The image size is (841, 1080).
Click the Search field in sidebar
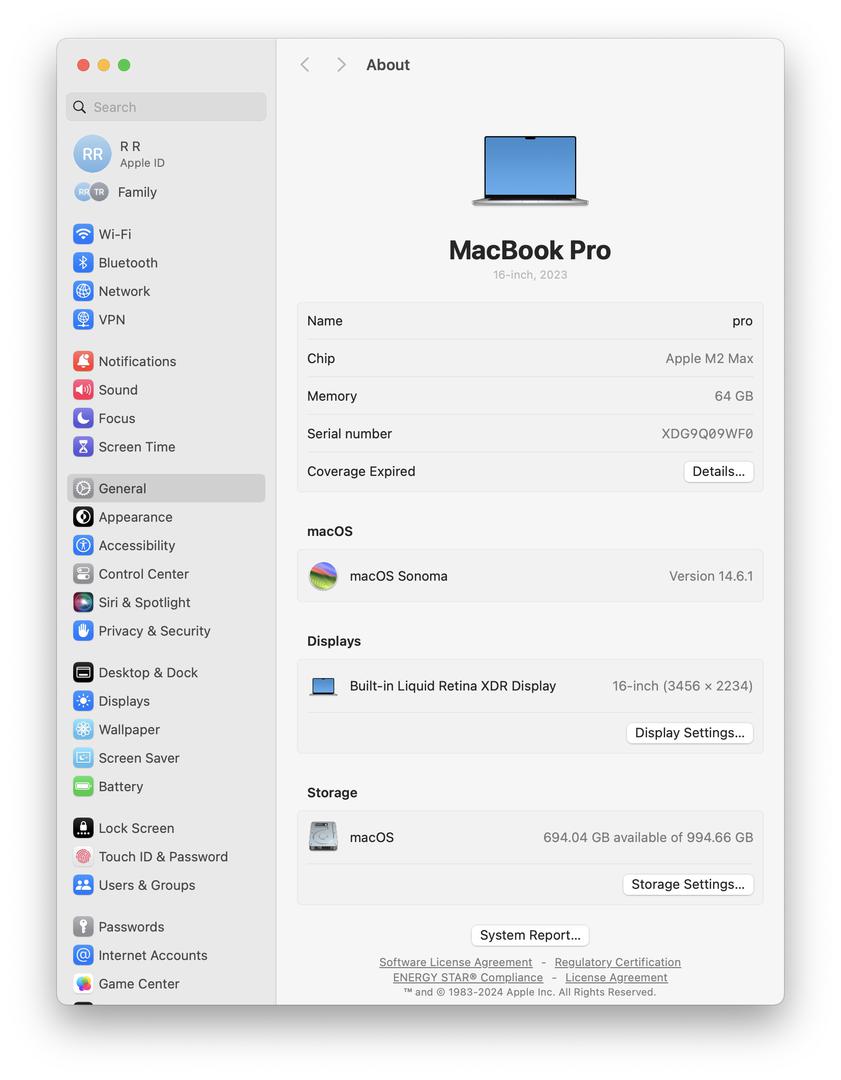(166, 107)
